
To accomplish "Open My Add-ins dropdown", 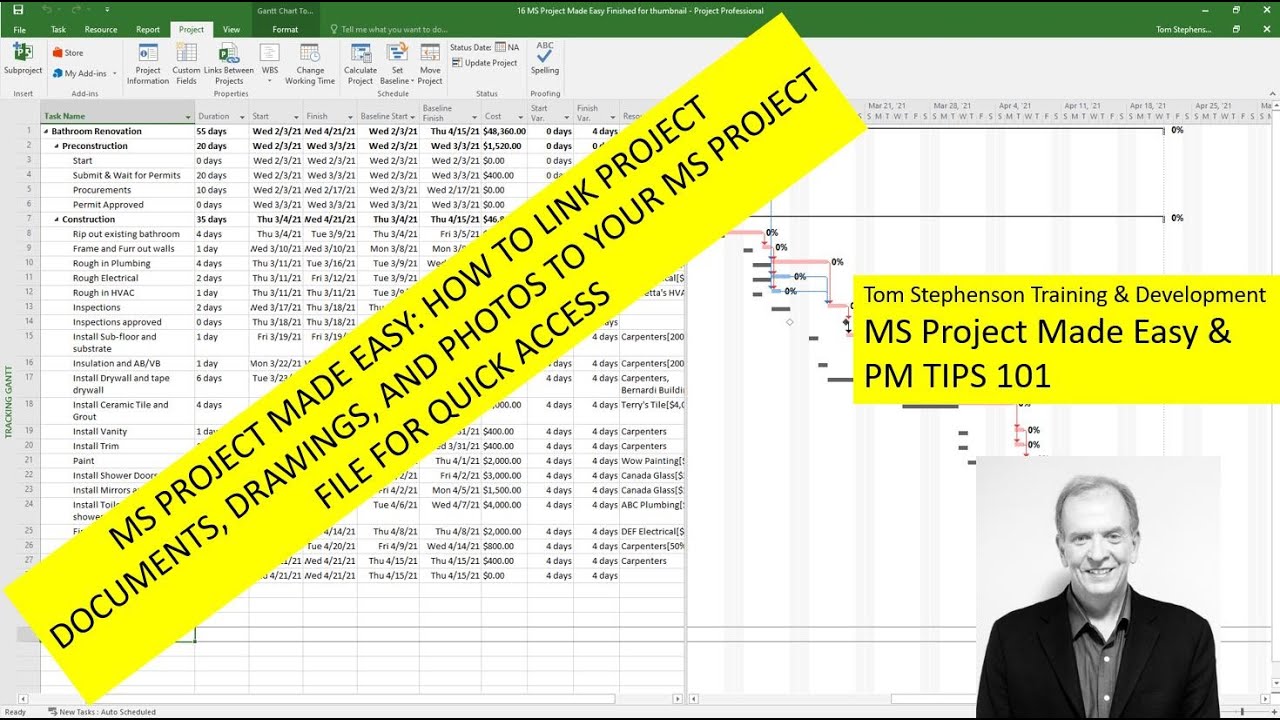I will (85, 73).
